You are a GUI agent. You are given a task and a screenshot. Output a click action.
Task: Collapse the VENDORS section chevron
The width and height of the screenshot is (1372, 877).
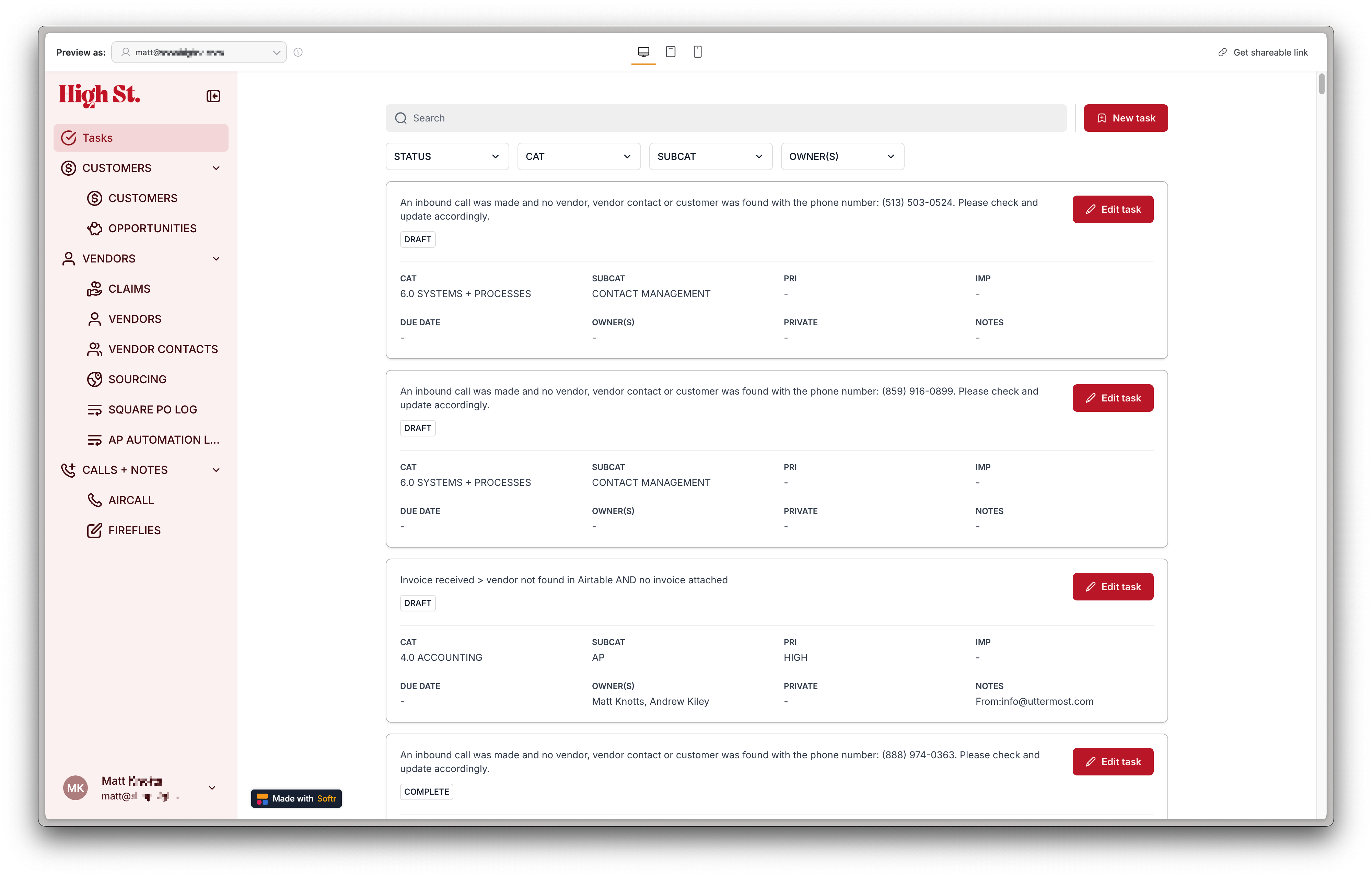click(x=216, y=259)
